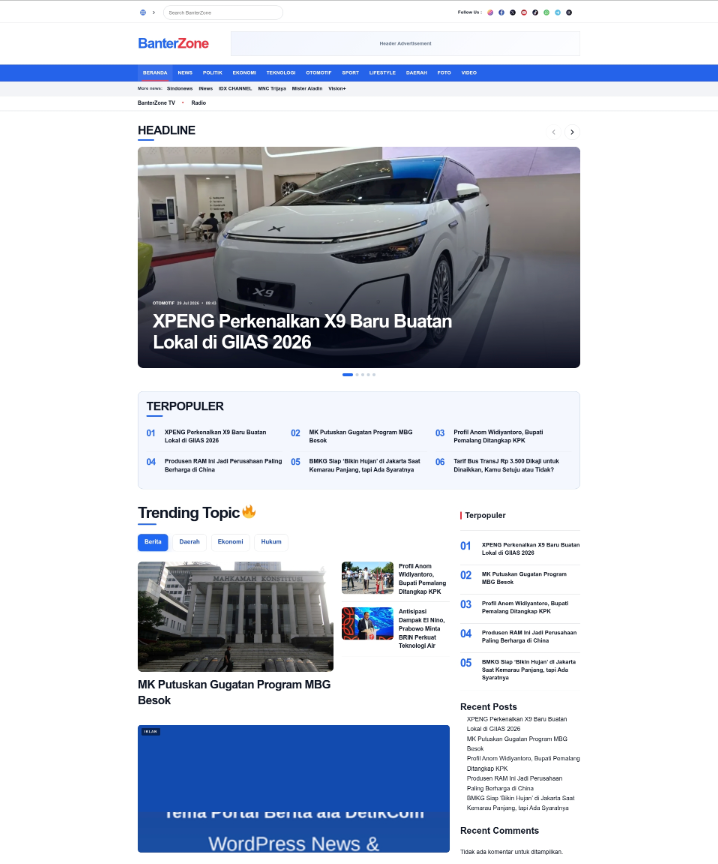Open Recent Posts link XPENG Perkenalkan X9

click(x=517, y=724)
